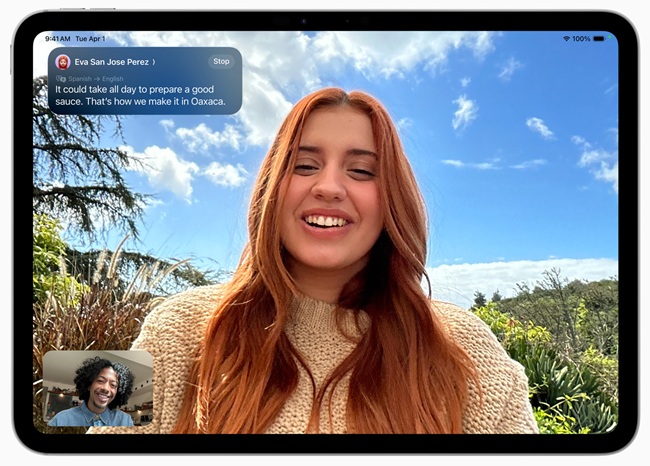
Task: Tap the self-view thumbnail of the man
Action: 98,389
